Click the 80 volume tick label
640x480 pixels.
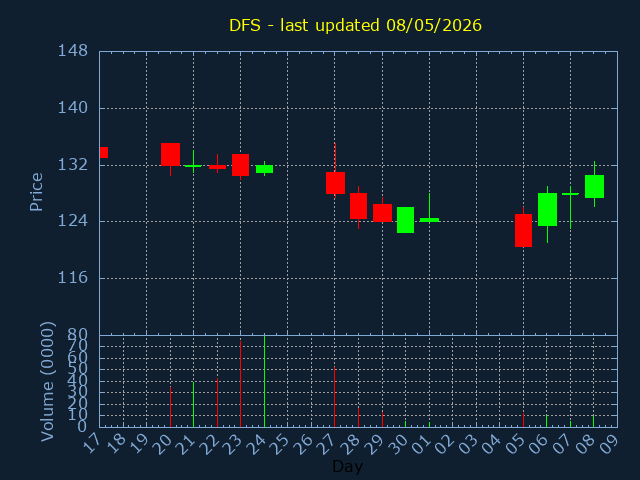(x=78, y=335)
